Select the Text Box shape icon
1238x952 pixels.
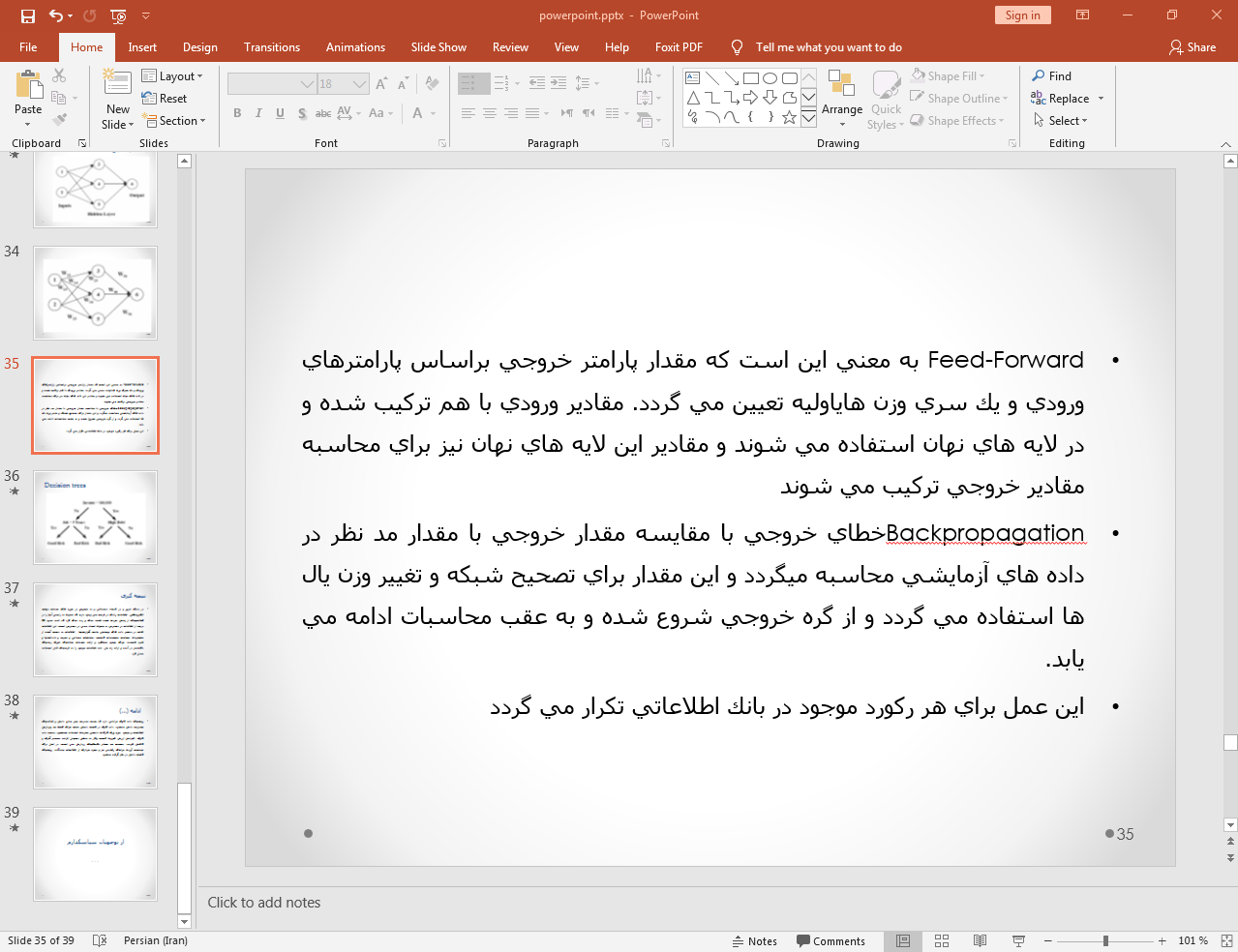692,78
